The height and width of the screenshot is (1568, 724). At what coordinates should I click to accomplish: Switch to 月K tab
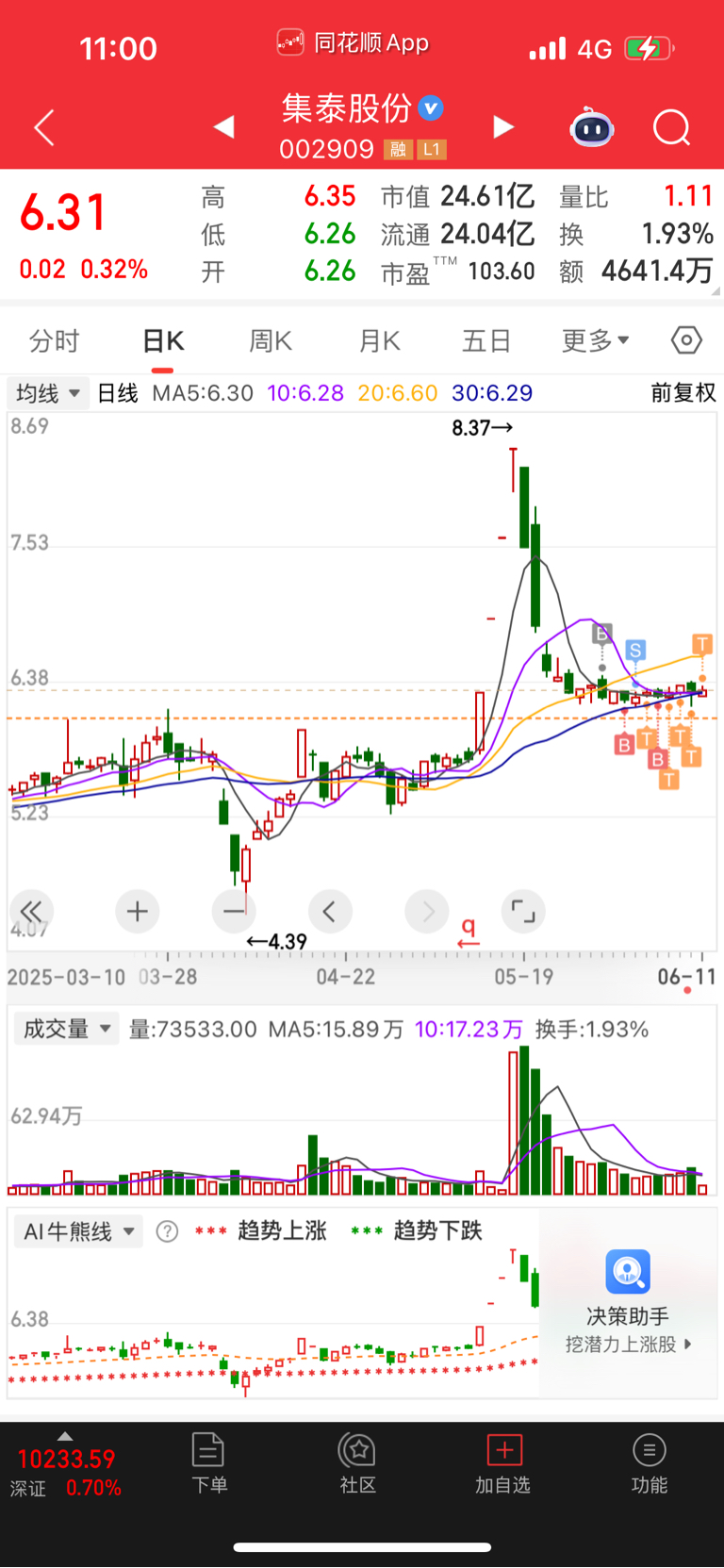(380, 340)
